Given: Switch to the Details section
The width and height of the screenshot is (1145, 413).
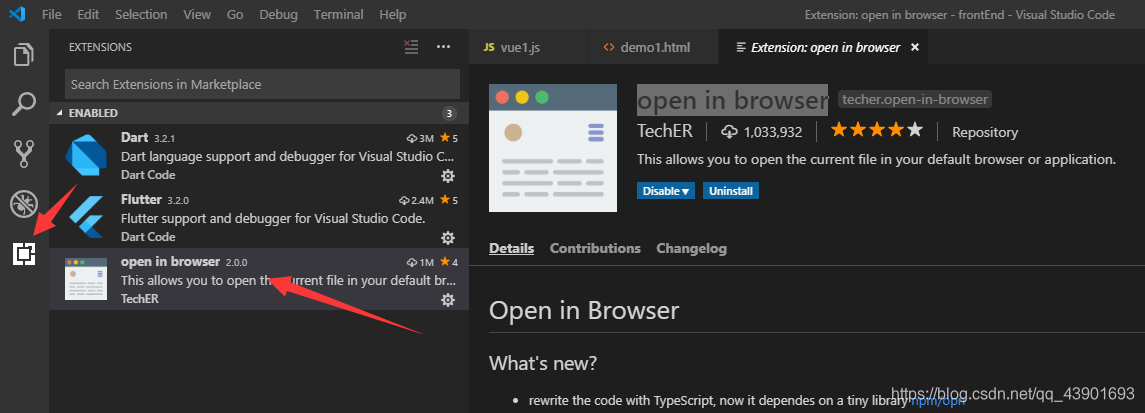Looking at the screenshot, I should (x=511, y=249).
